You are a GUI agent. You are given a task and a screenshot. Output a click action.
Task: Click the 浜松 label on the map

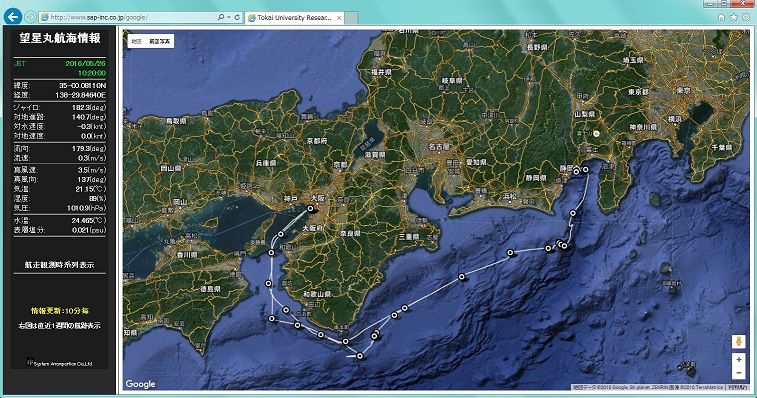click(x=510, y=196)
